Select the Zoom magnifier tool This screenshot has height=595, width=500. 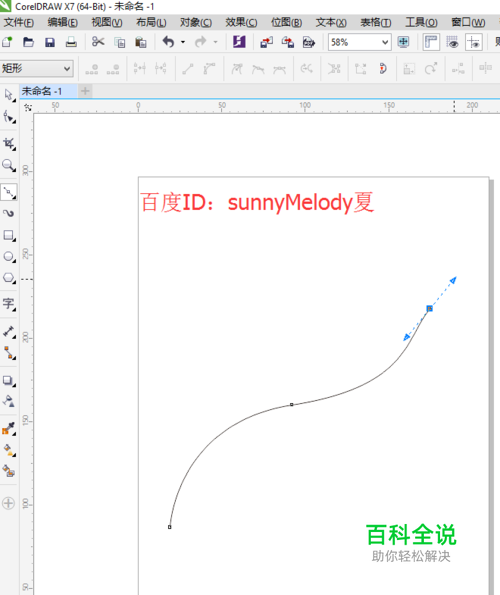(x=9, y=165)
